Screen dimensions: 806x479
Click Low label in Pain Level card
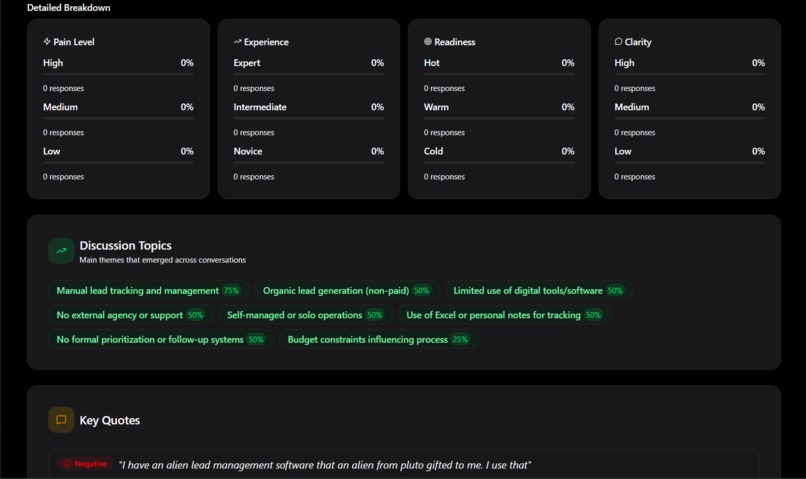[51, 151]
